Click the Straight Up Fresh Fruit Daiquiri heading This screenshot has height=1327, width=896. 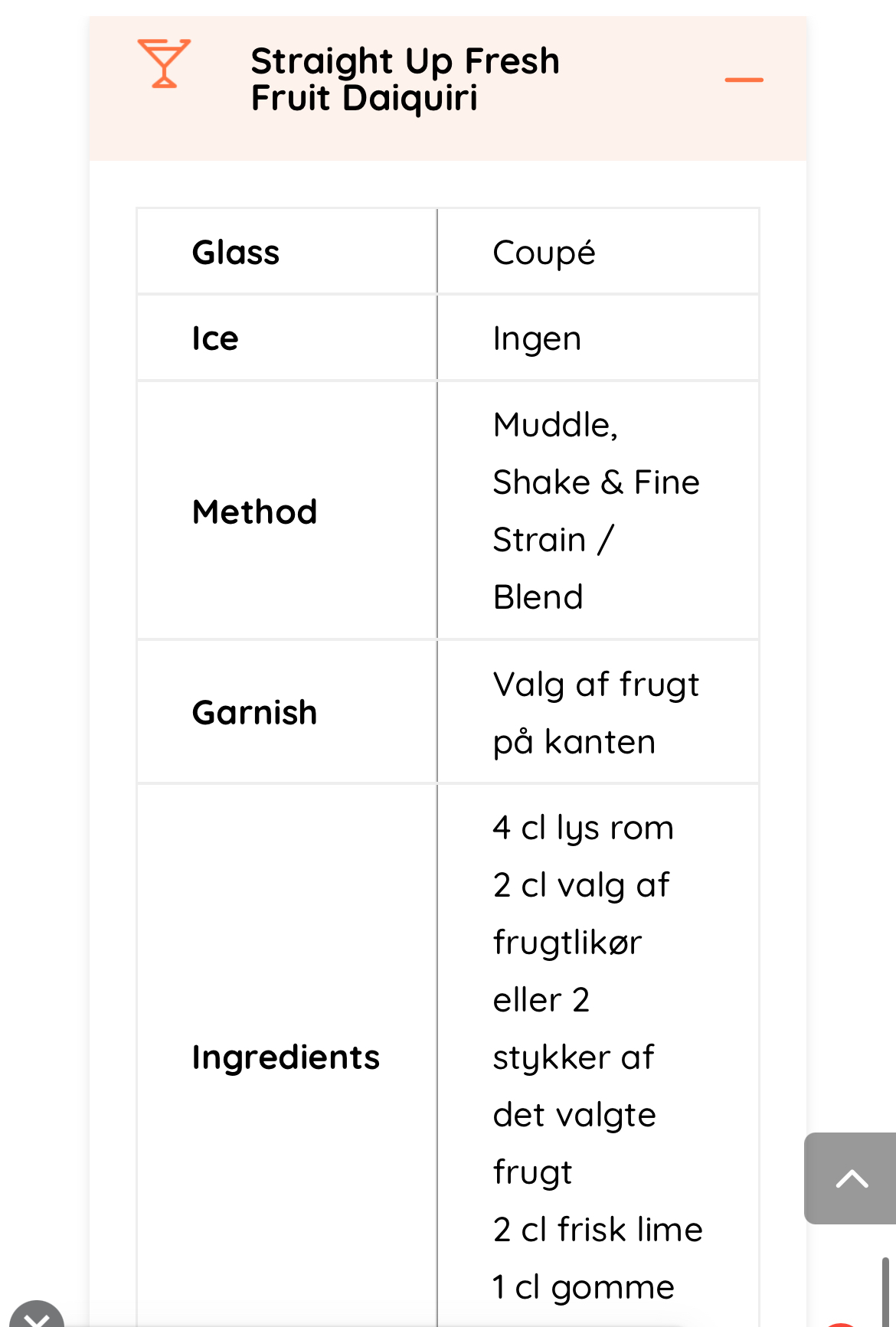coord(405,80)
